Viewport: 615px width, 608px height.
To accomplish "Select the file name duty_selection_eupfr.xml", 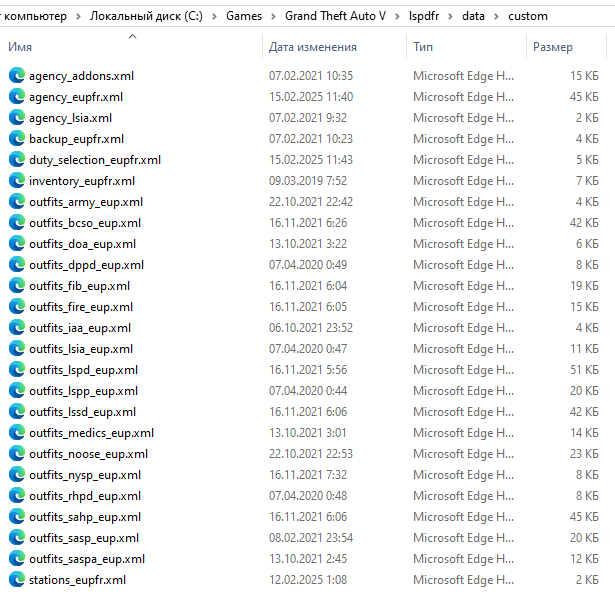I will pyautogui.click(x=95, y=160).
